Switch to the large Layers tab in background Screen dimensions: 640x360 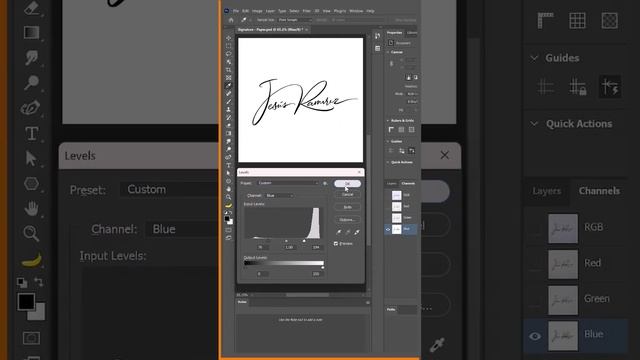(547, 191)
